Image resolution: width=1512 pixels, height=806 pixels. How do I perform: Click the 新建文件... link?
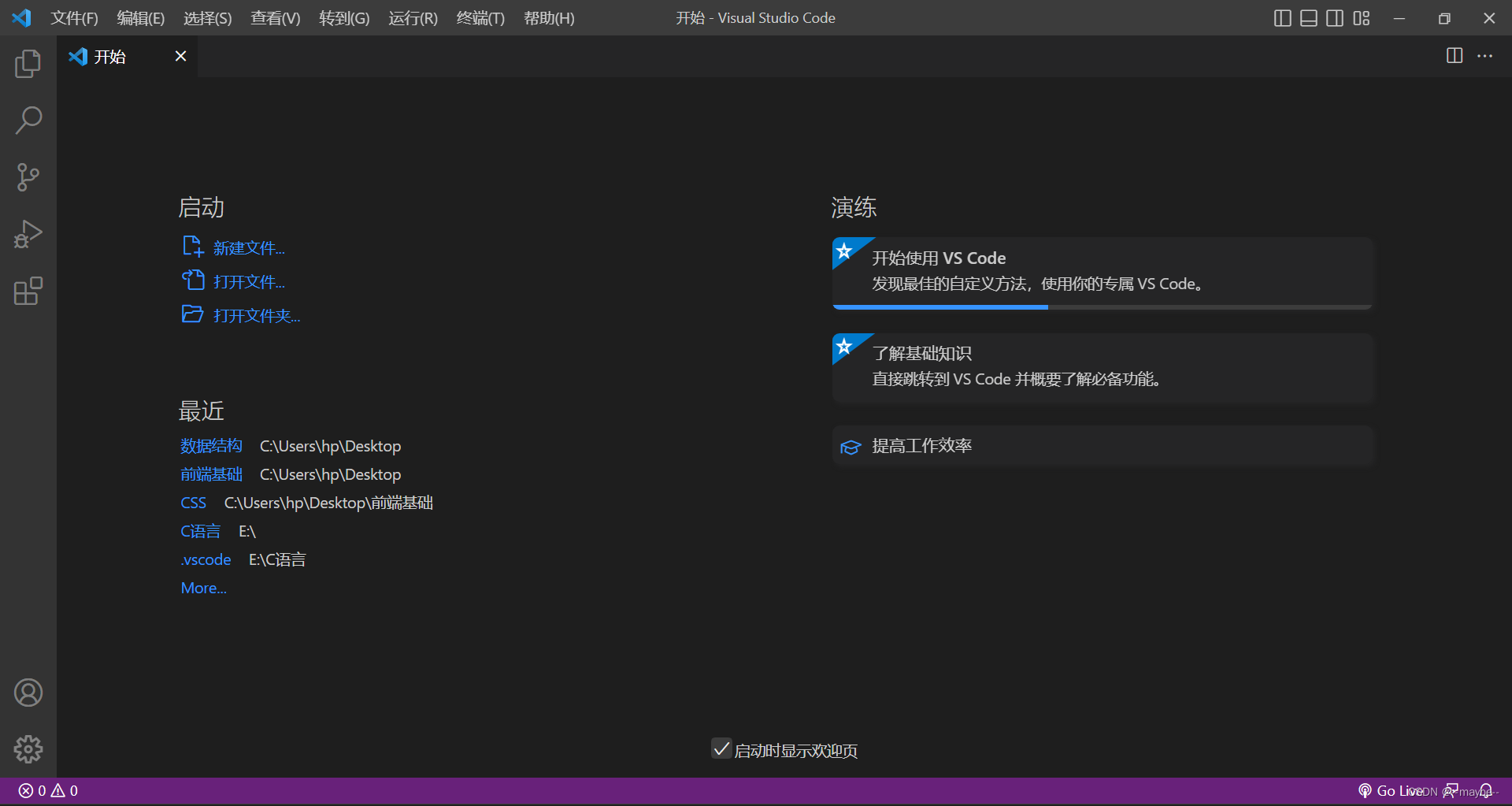click(x=249, y=248)
